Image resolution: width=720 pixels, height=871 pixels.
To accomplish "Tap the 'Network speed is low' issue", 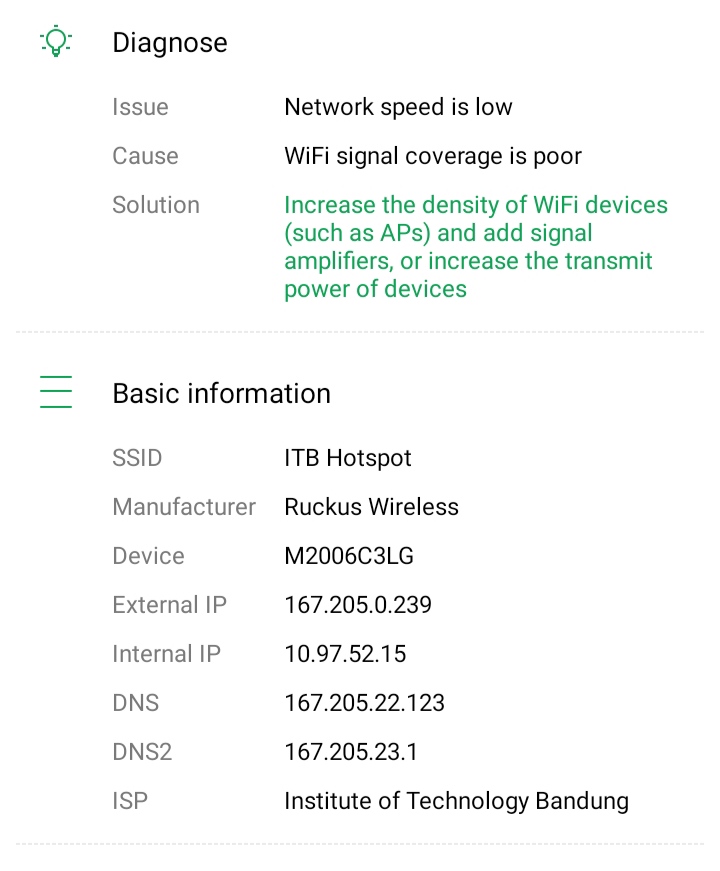I will click(398, 107).
